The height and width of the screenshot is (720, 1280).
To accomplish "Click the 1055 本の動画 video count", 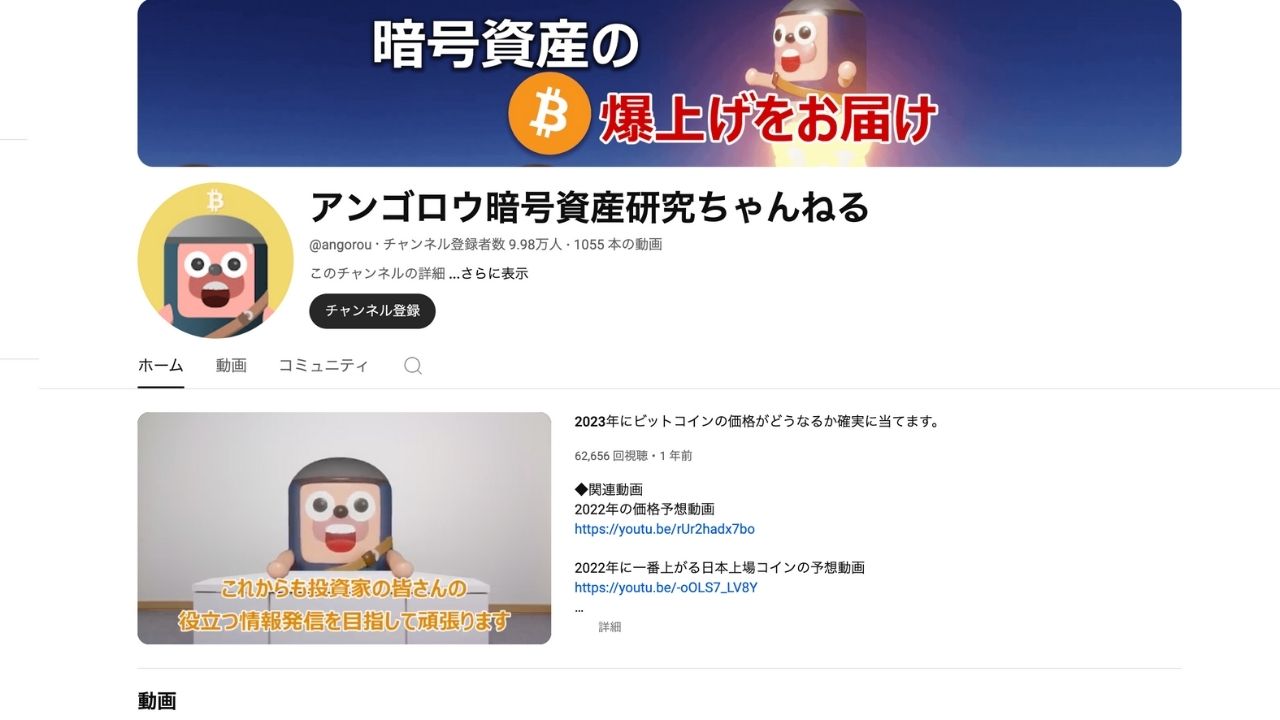I will (x=618, y=244).
